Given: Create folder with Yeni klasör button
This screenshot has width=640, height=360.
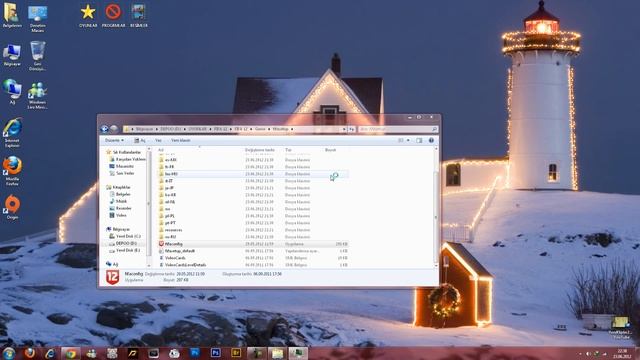Looking at the screenshot, I should coord(180,140).
